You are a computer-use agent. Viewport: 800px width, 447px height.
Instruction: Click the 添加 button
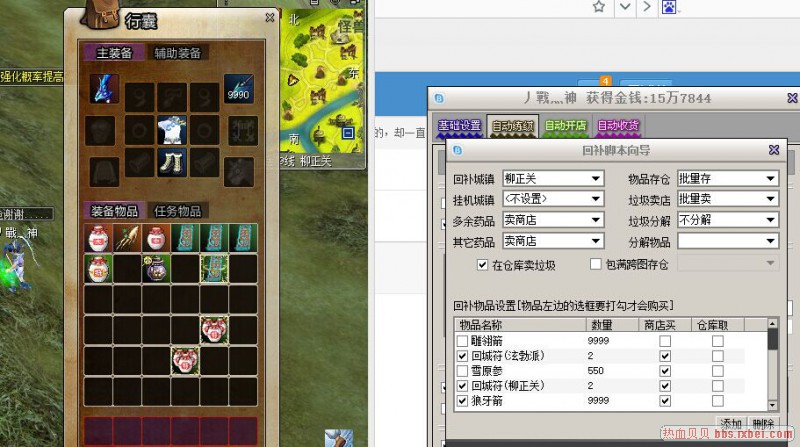(x=732, y=424)
